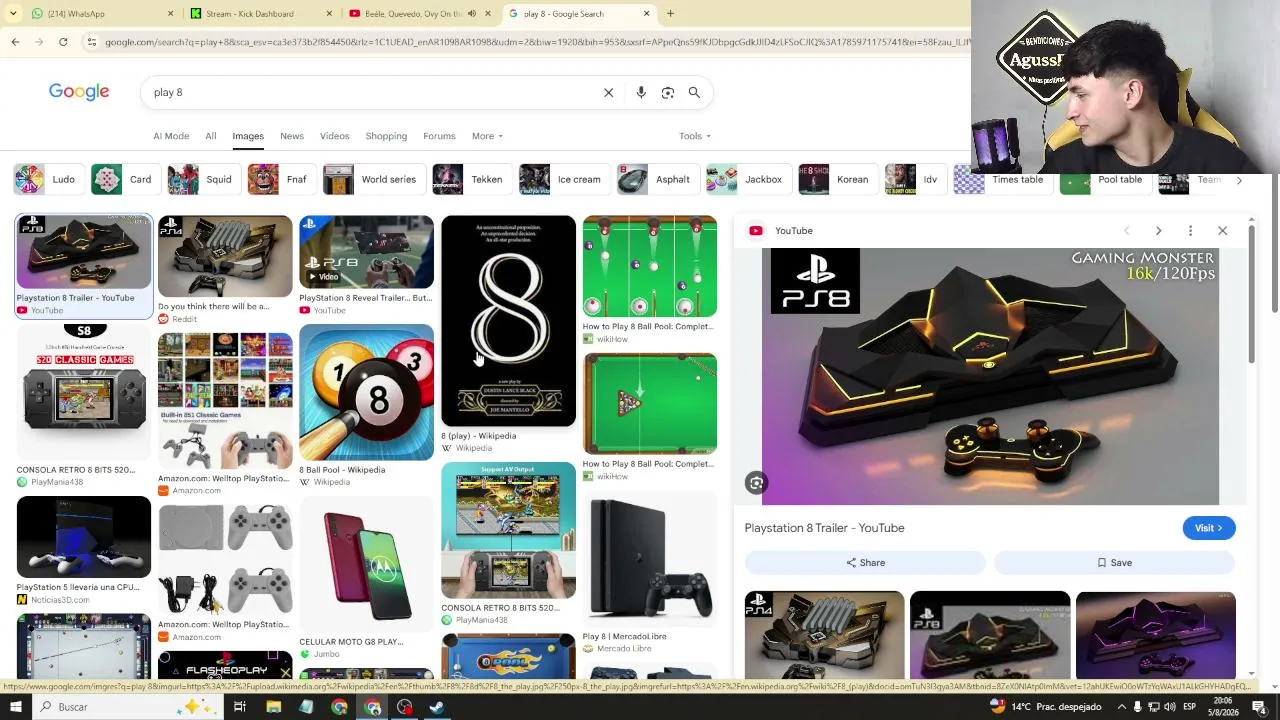Screen dimensions: 1280x720
Task: Open File Explorer from the taskbar
Action: [x=273, y=707]
